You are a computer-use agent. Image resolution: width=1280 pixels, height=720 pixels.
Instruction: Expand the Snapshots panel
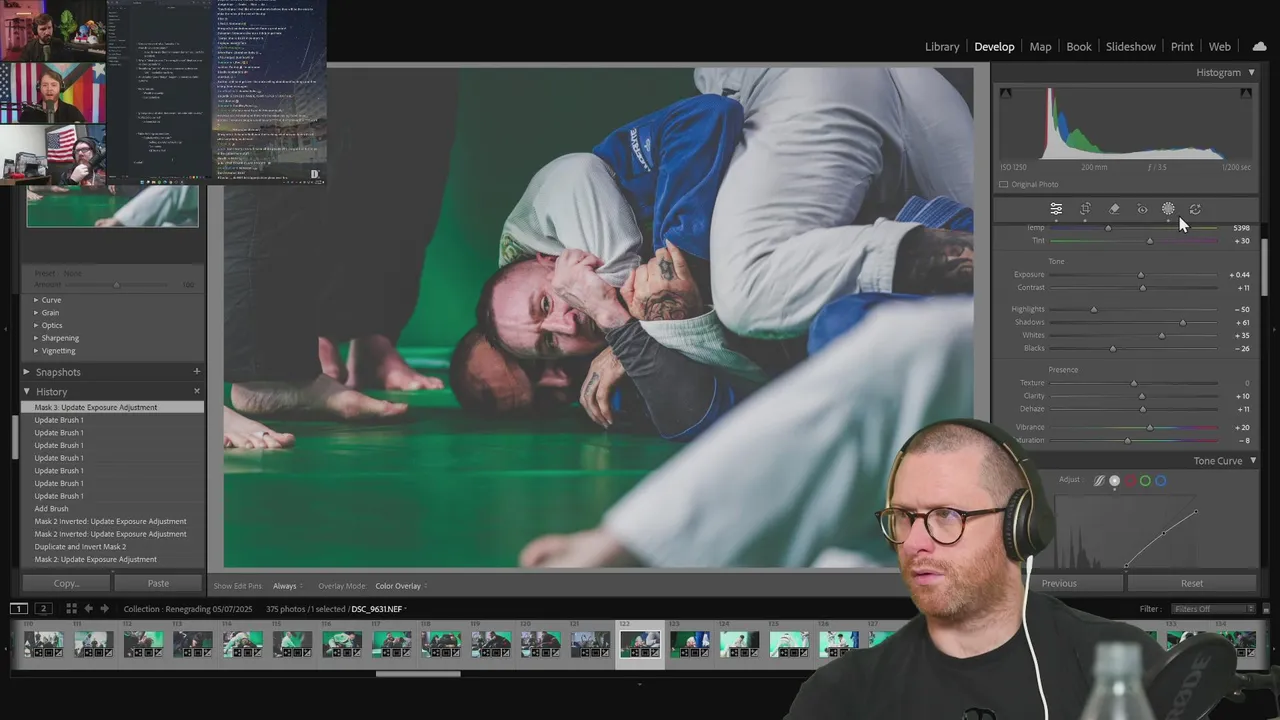tap(27, 372)
